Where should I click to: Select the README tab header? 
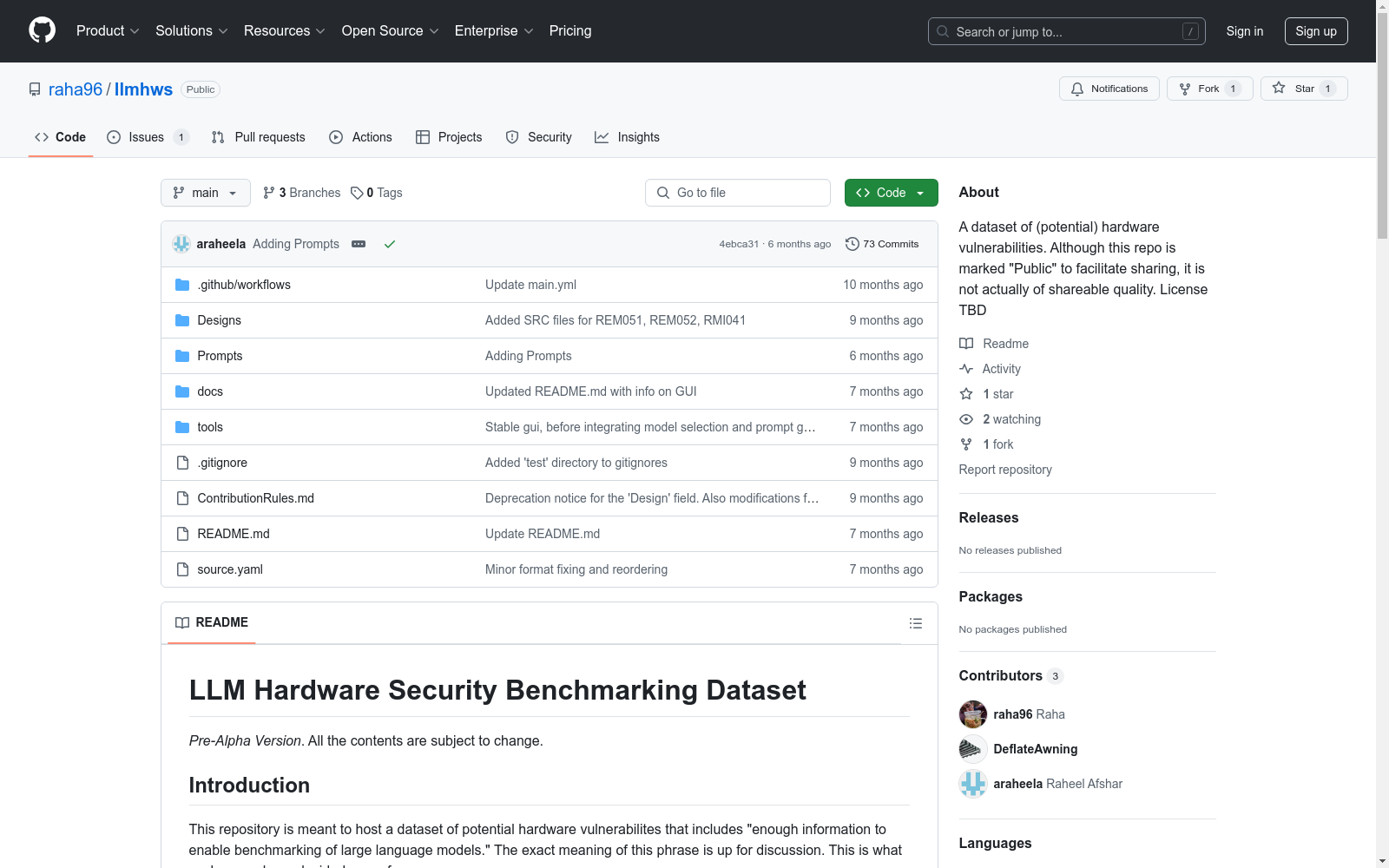coord(212,622)
